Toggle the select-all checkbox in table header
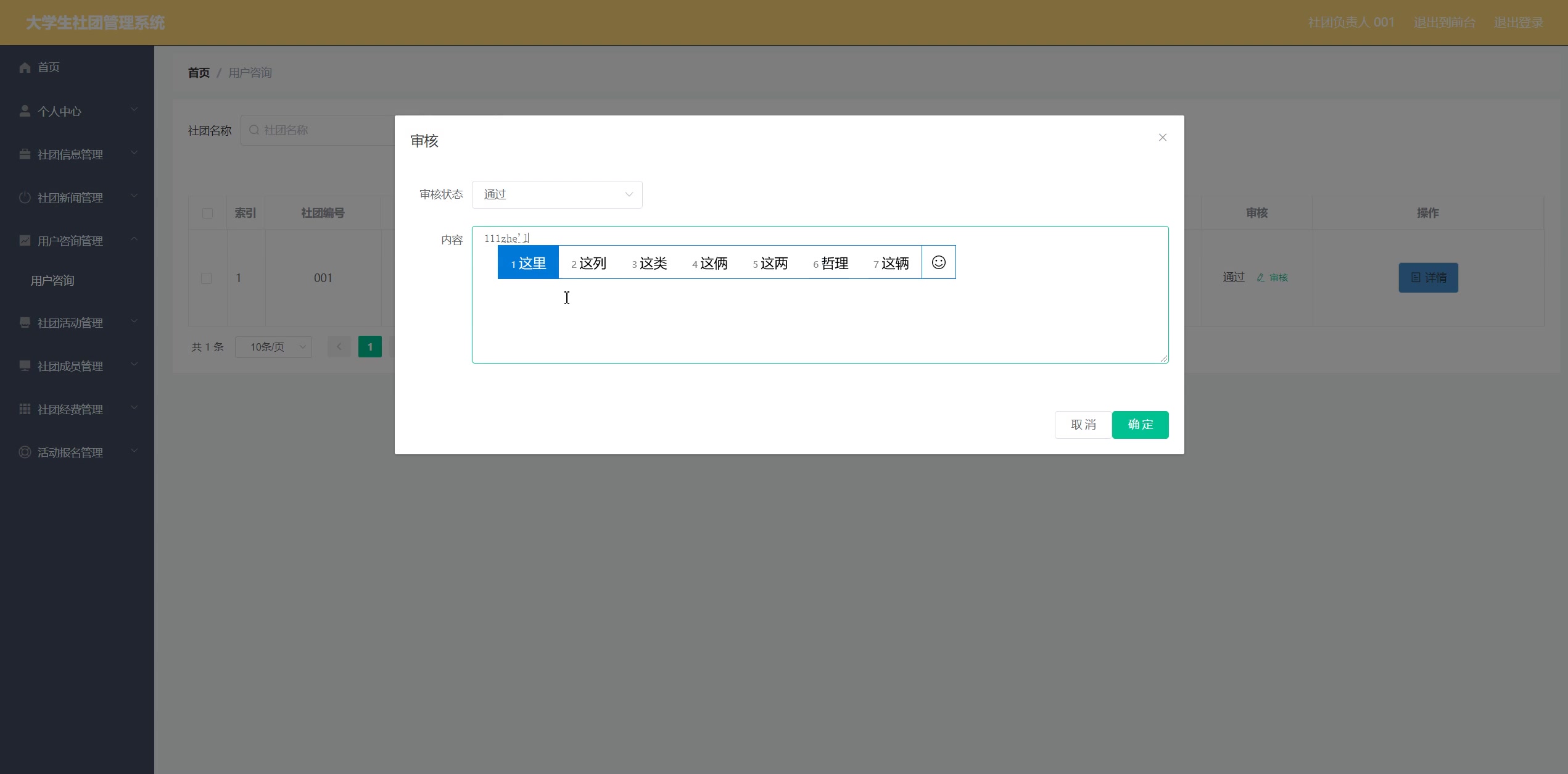 tap(207, 214)
